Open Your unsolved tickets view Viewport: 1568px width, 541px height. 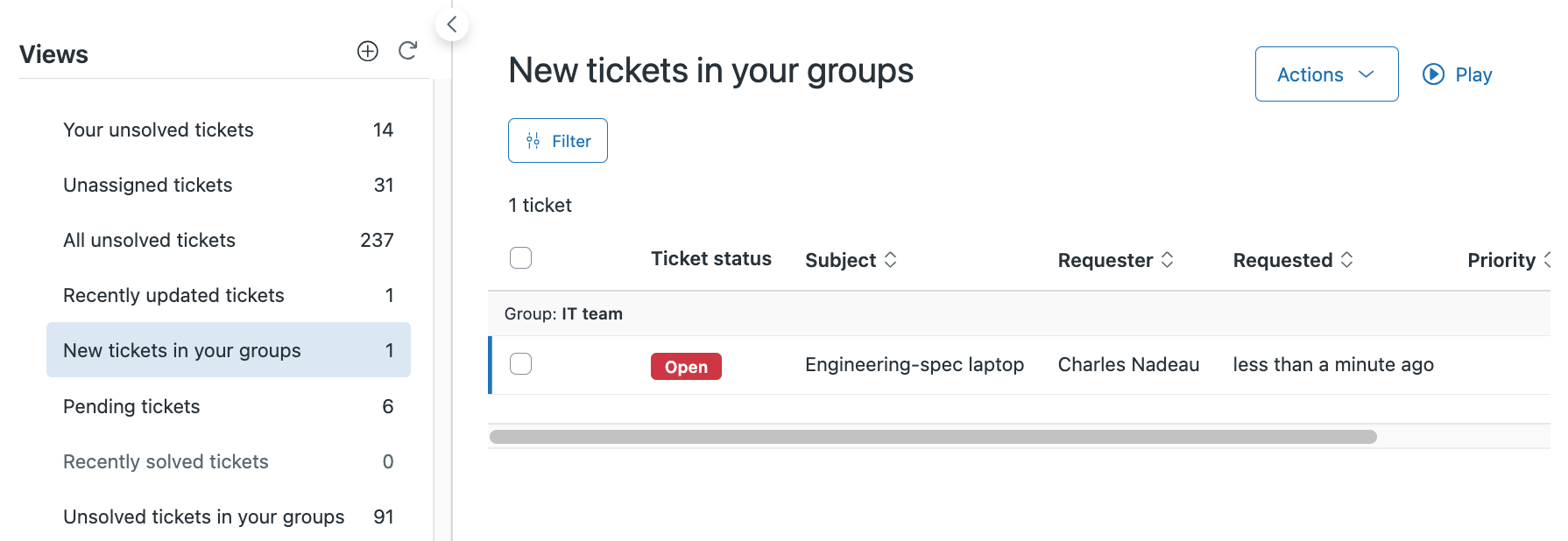tap(159, 130)
